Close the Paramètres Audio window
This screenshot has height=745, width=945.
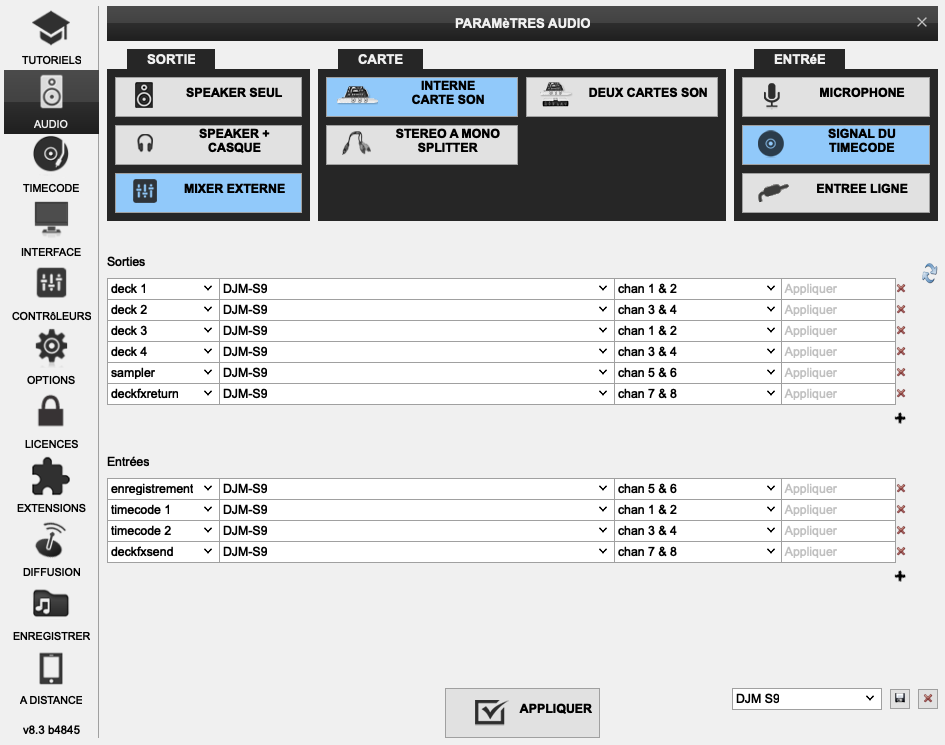(921, 22)
